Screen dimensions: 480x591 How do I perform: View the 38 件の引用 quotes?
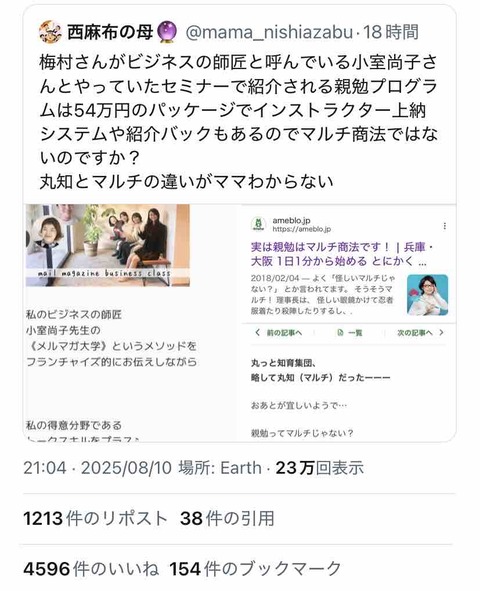point(227,518)
